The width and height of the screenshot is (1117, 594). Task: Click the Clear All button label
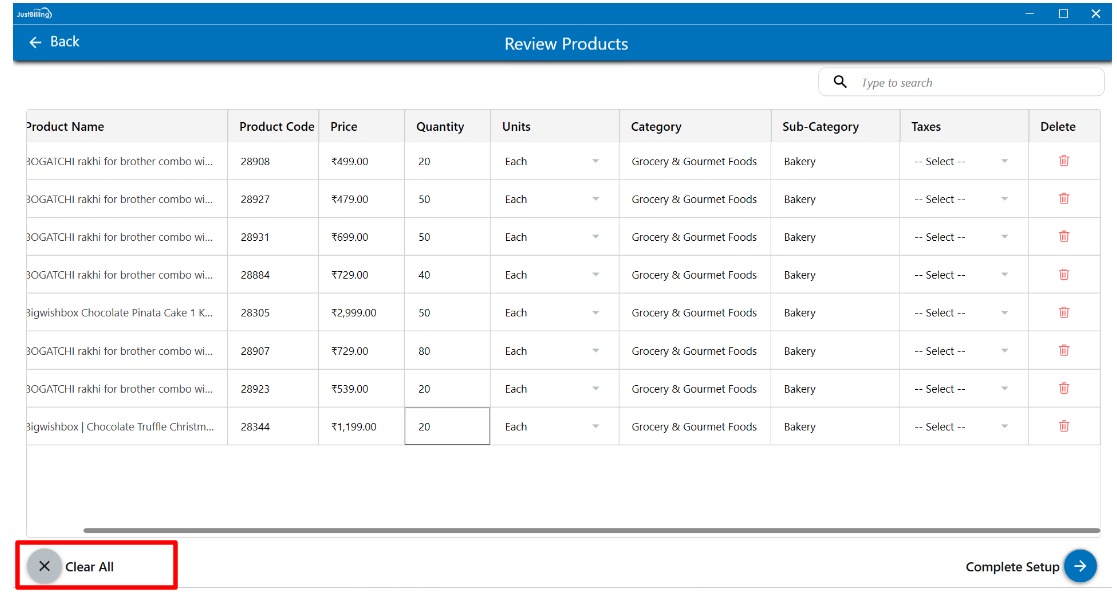pyautogui.click(x=90, y=567)
